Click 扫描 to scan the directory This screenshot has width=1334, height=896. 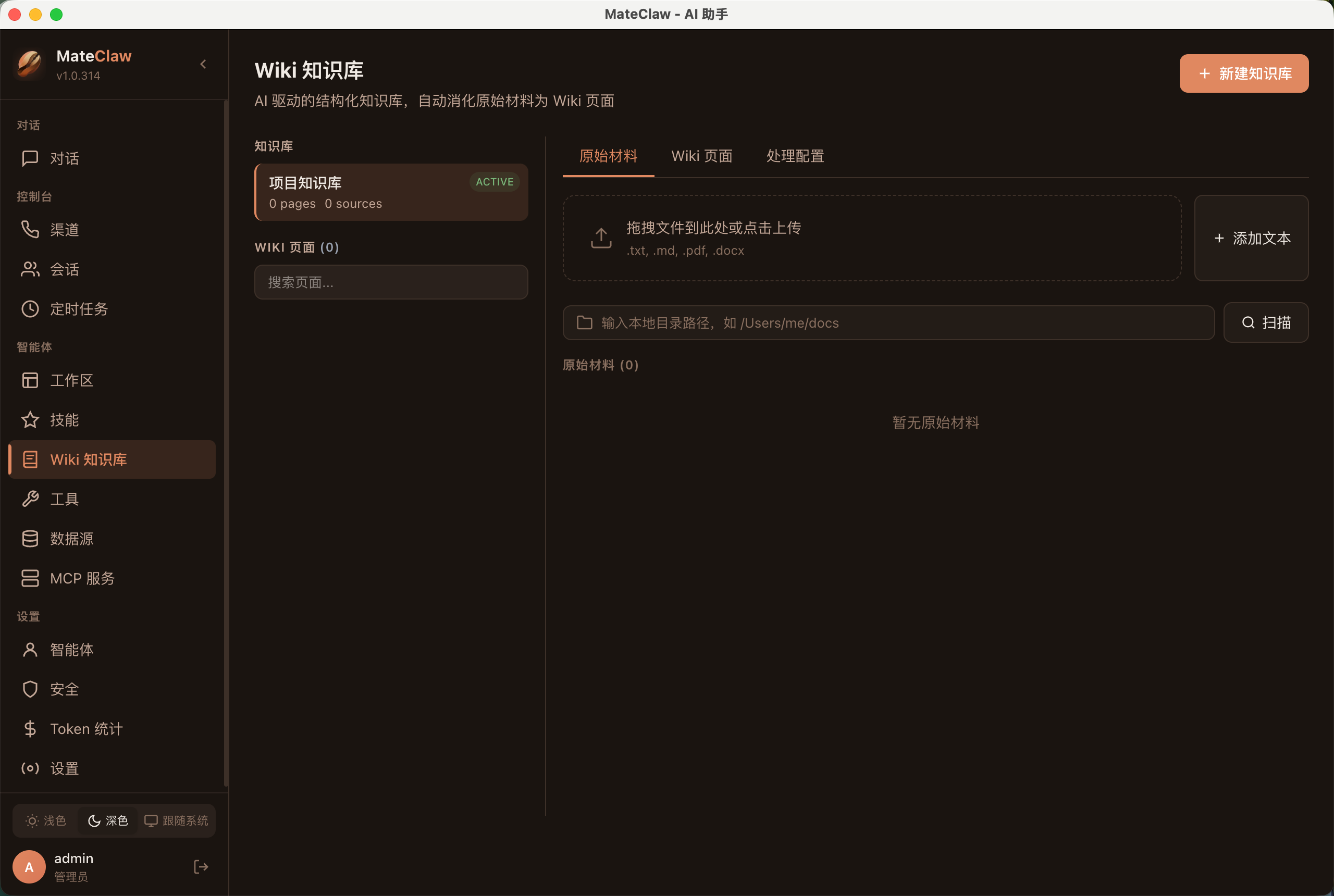[1265, 322]
